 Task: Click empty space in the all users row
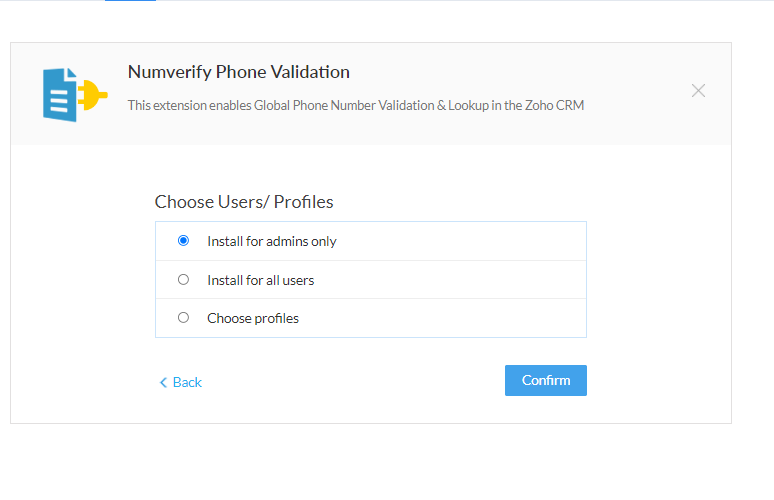point(449,280)
